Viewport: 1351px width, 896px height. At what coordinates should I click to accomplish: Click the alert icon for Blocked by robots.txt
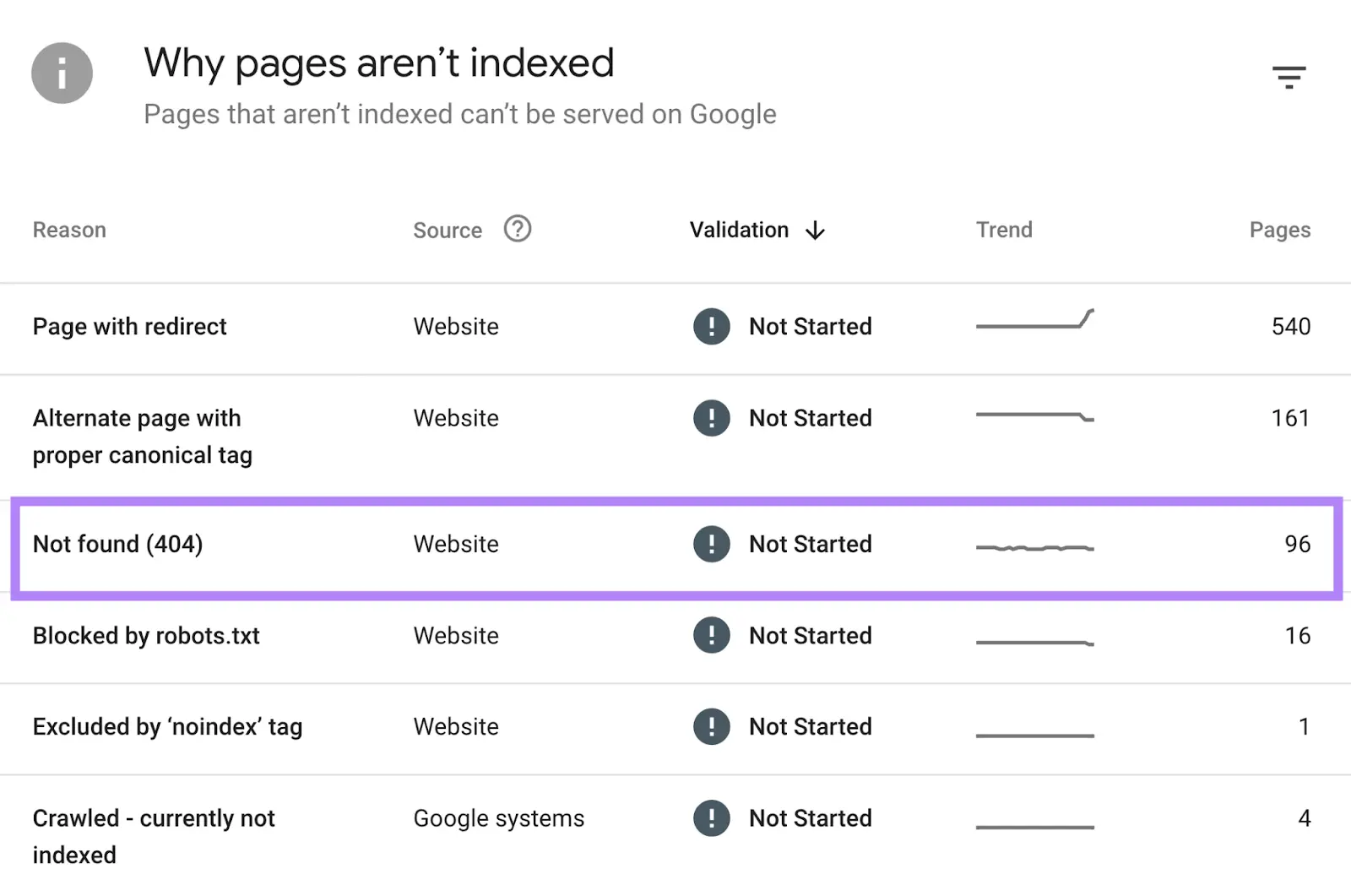pos(712,636)
